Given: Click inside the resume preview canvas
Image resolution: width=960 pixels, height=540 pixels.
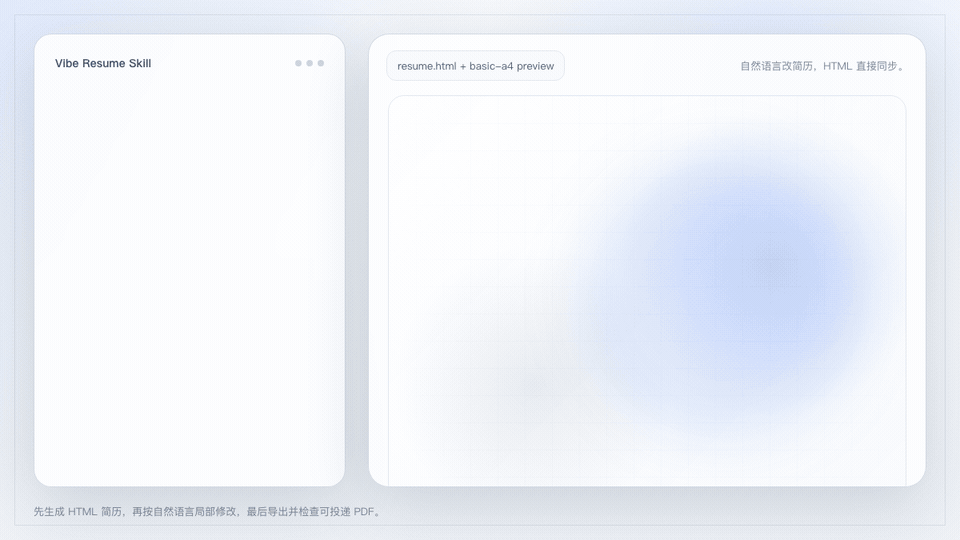Looking at the screenshot, I should [647, 291].
